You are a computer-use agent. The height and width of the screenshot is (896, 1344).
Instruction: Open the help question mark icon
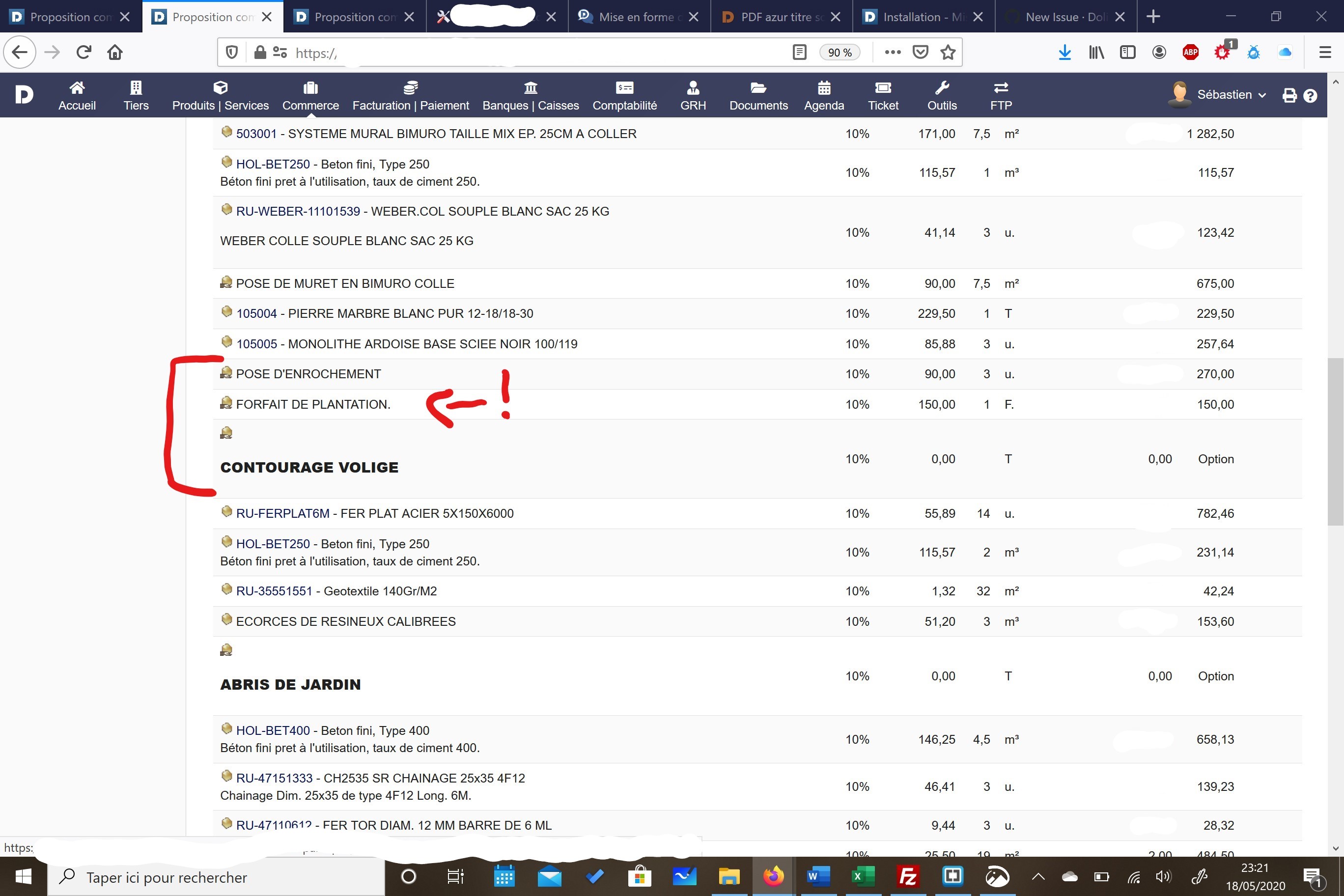point(1310,95)
